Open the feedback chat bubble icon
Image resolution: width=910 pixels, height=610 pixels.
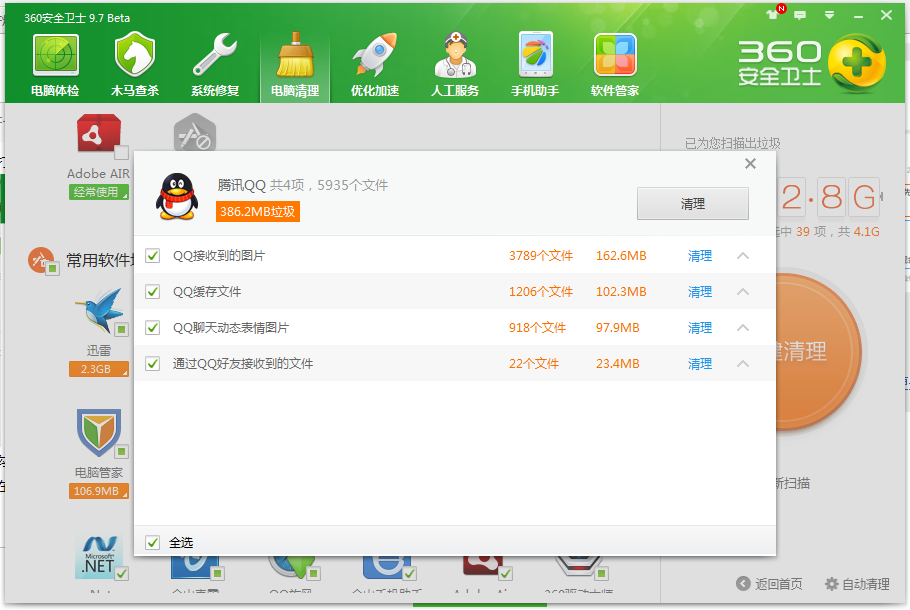pos(800,15)
